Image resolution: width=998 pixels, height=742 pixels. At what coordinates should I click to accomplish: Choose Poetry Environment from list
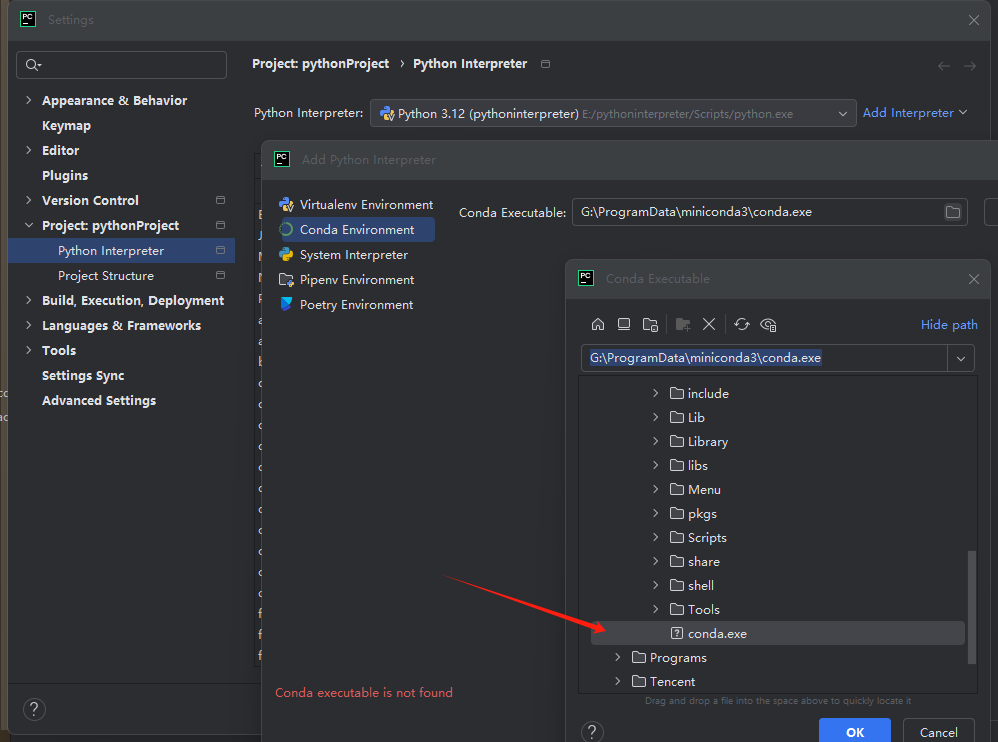356,305
